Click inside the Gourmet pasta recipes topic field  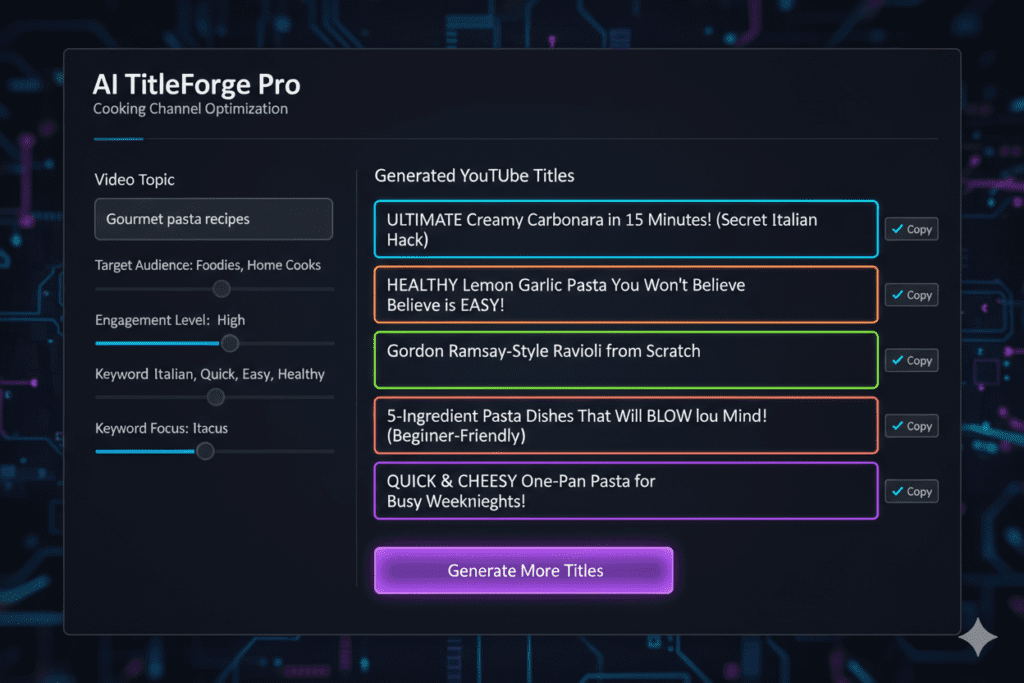(213, 219)
